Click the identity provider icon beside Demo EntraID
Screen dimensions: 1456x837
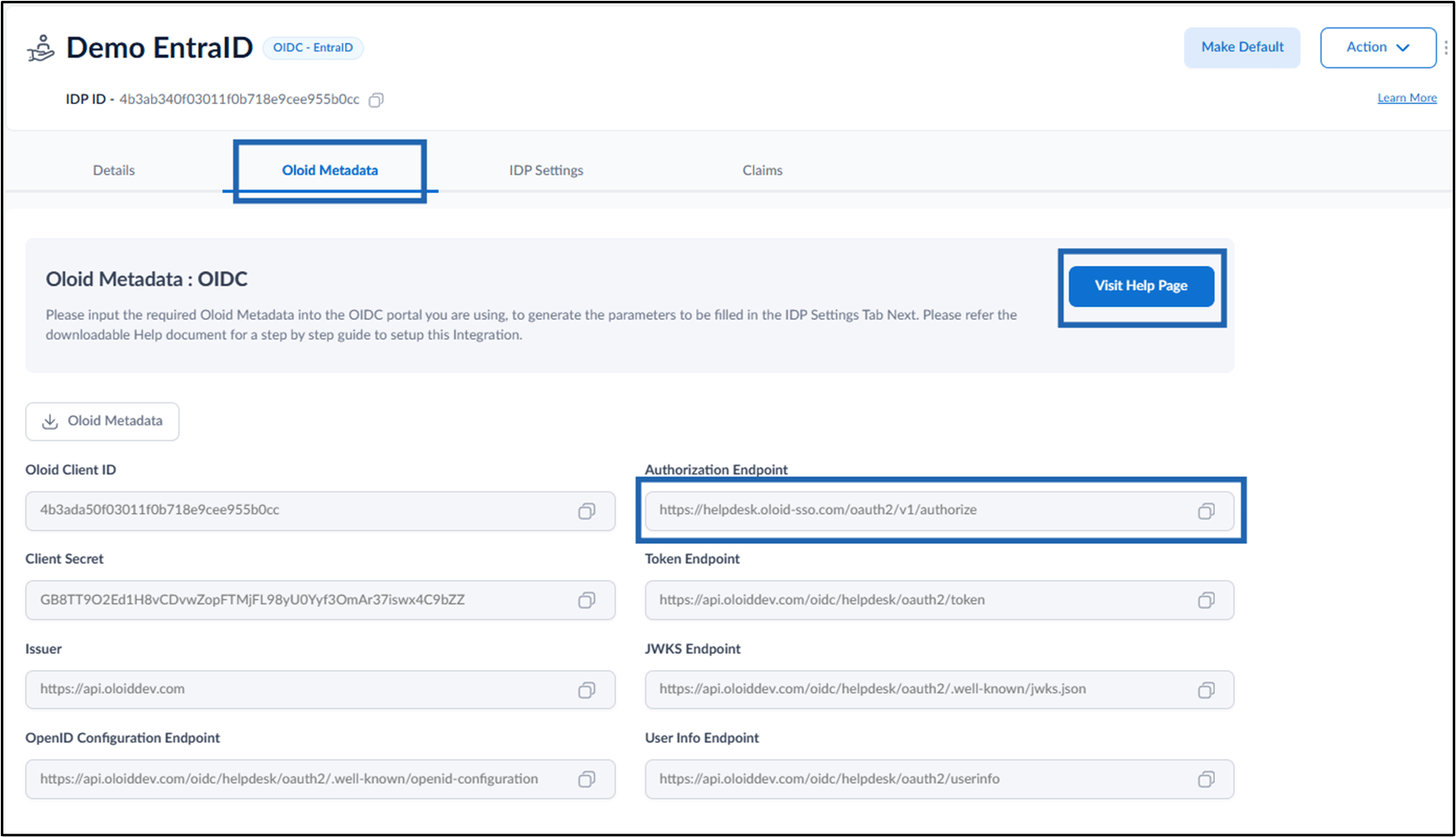click(x=41, y=48)
